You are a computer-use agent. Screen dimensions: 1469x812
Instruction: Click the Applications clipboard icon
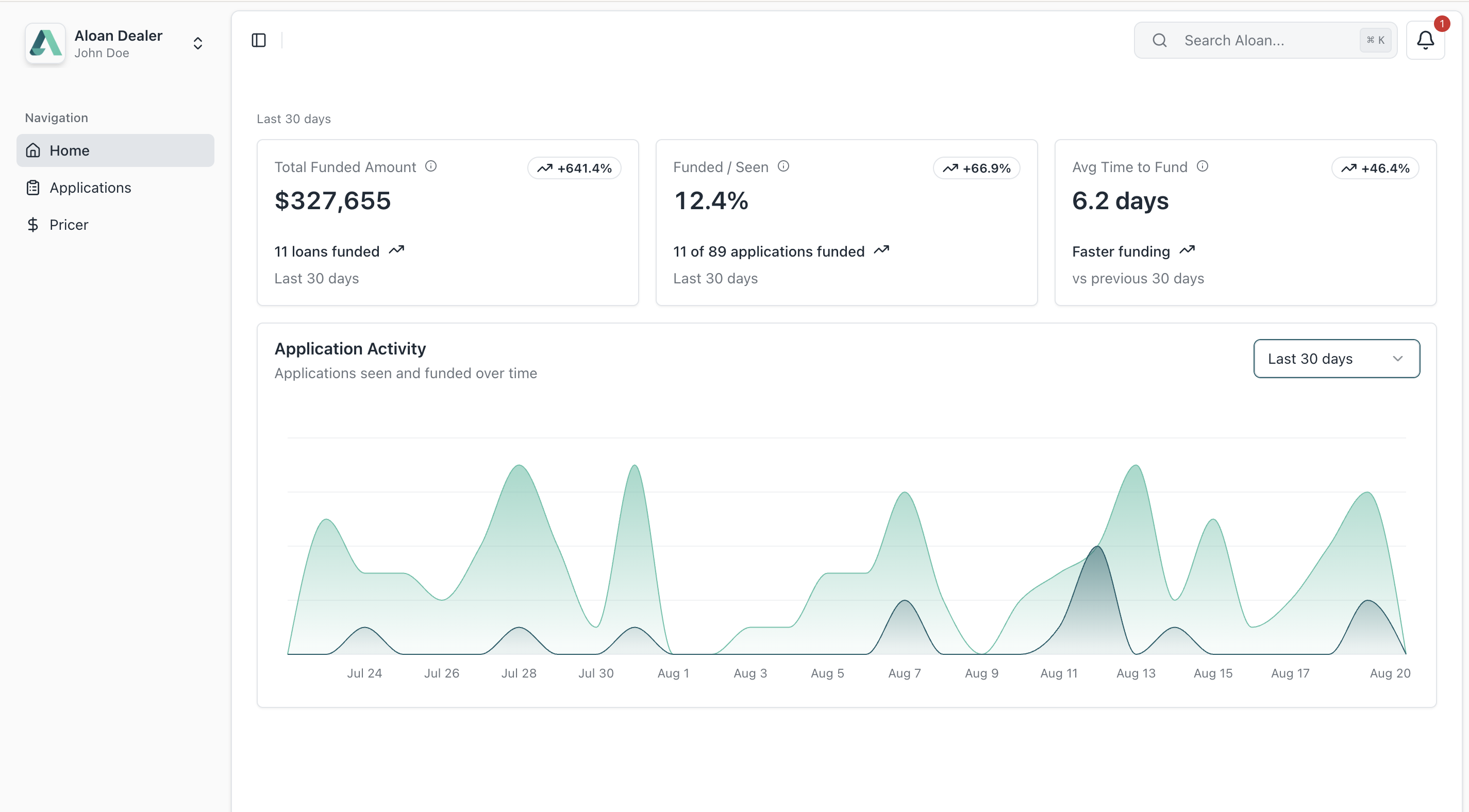pos(33,188)
